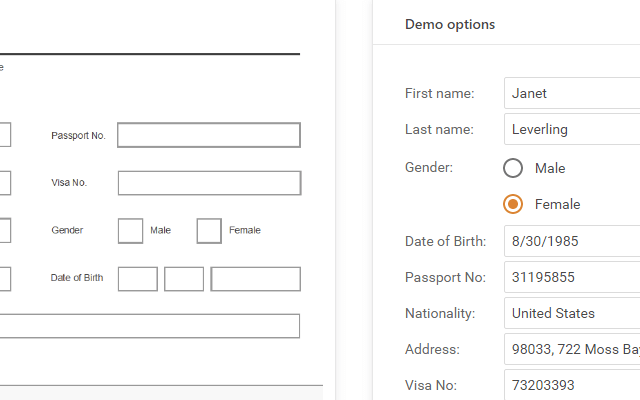640x400 pixels.
Task: Check the Female checkbox on the form
Action: tap(209, 231)
